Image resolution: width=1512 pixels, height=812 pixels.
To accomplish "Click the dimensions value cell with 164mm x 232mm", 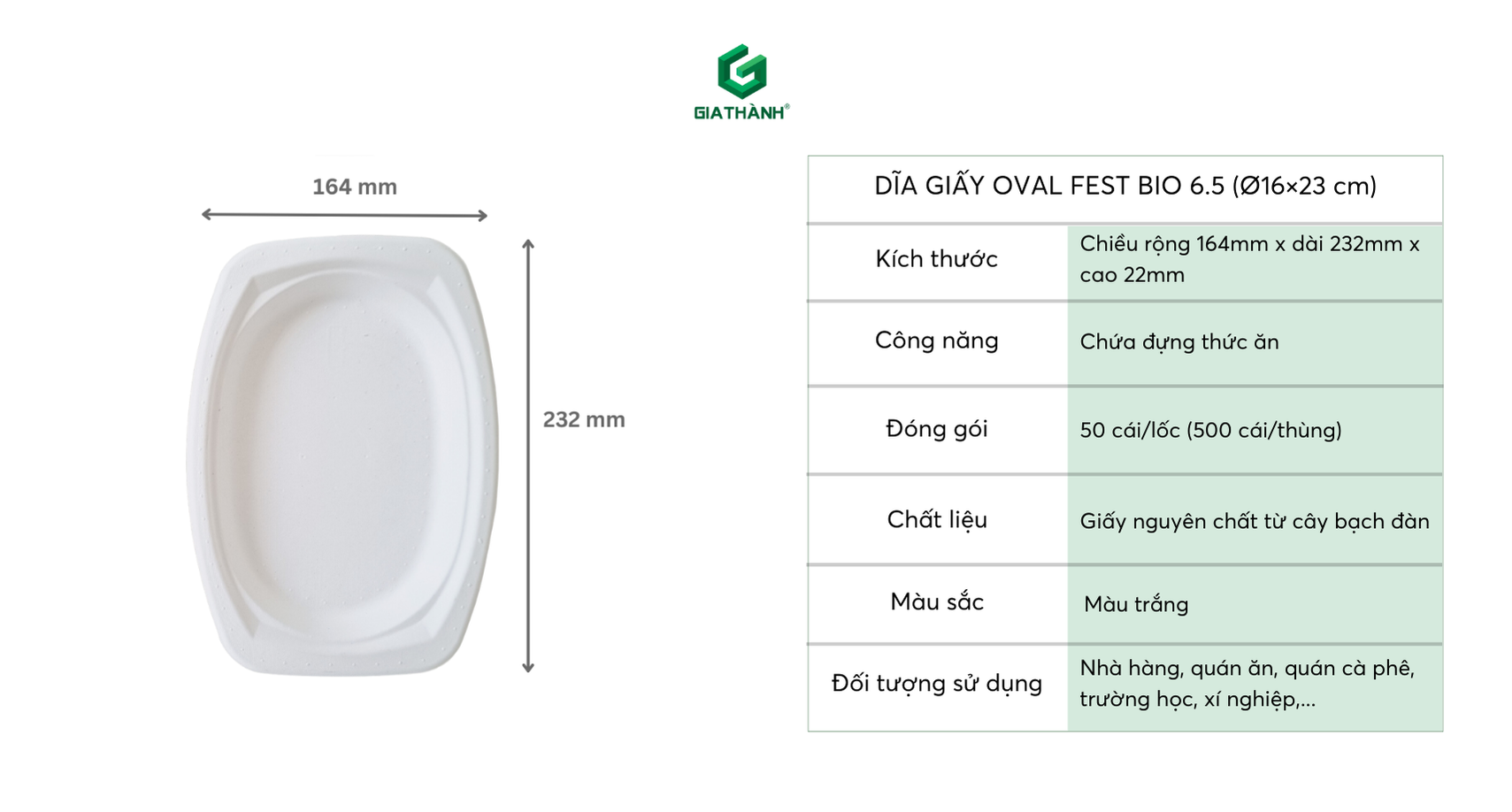I will [x=1249, y=259].
